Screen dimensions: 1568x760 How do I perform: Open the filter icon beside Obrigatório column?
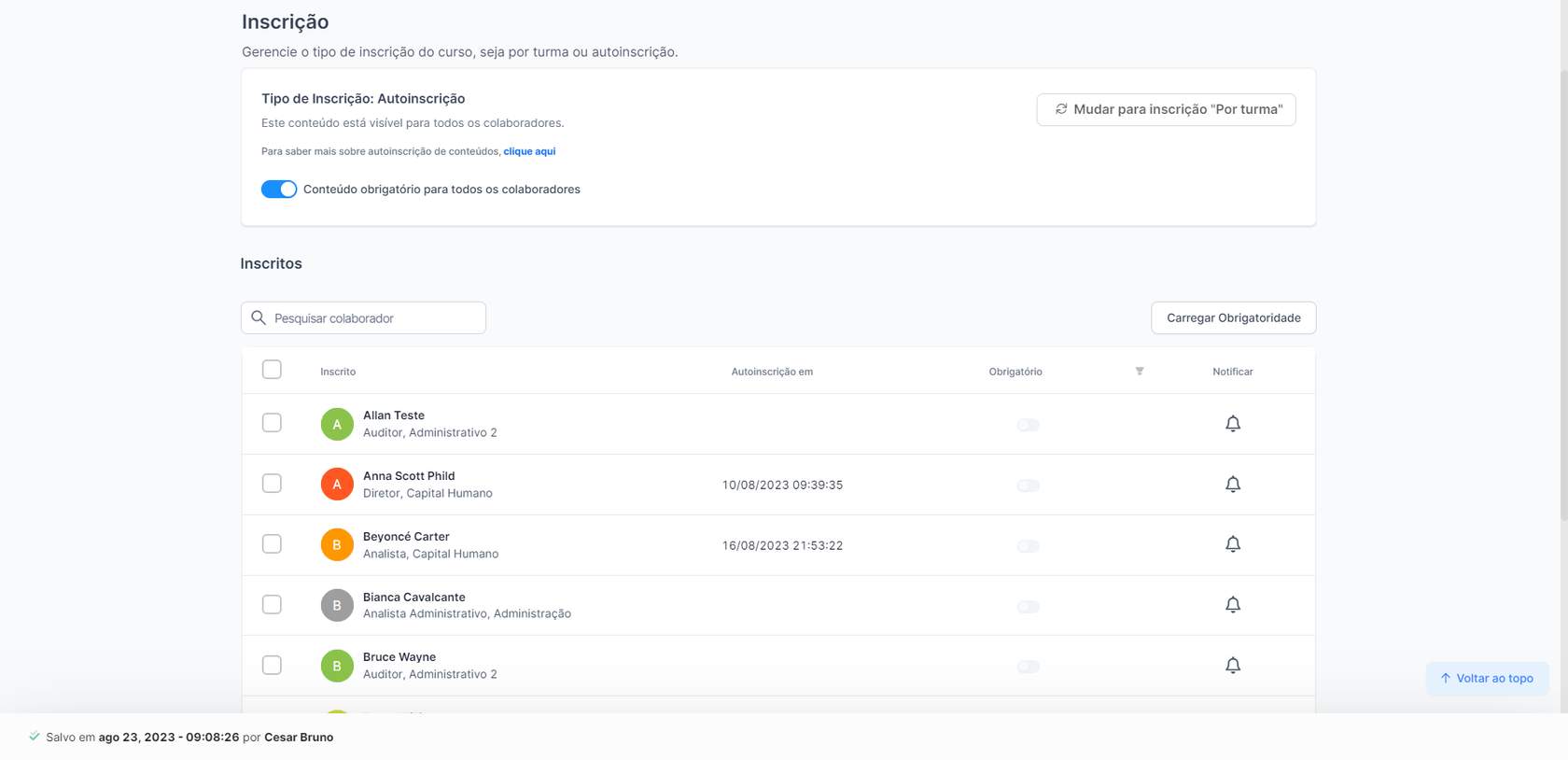pyautogui.click(x=1139, y=372)
